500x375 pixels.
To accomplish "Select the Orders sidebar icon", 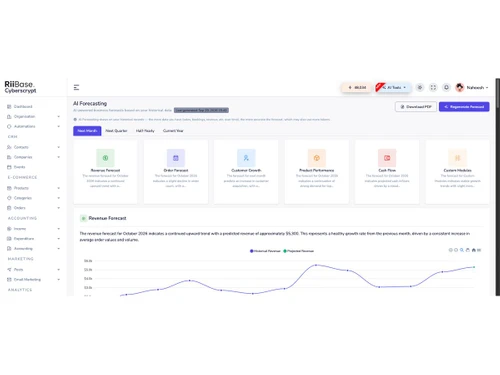I will tap(9, 208).
